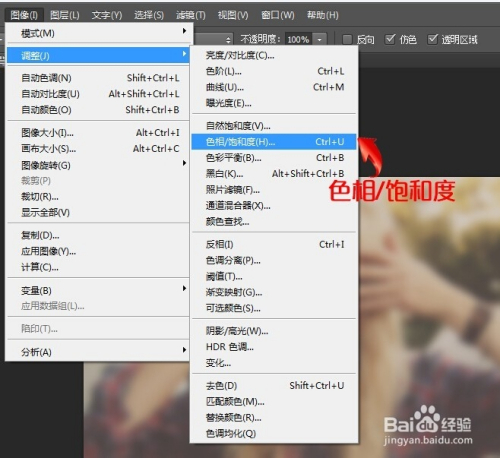
Task: Open 曝光度(E)... adjustment
Action: tap(274, 103)
